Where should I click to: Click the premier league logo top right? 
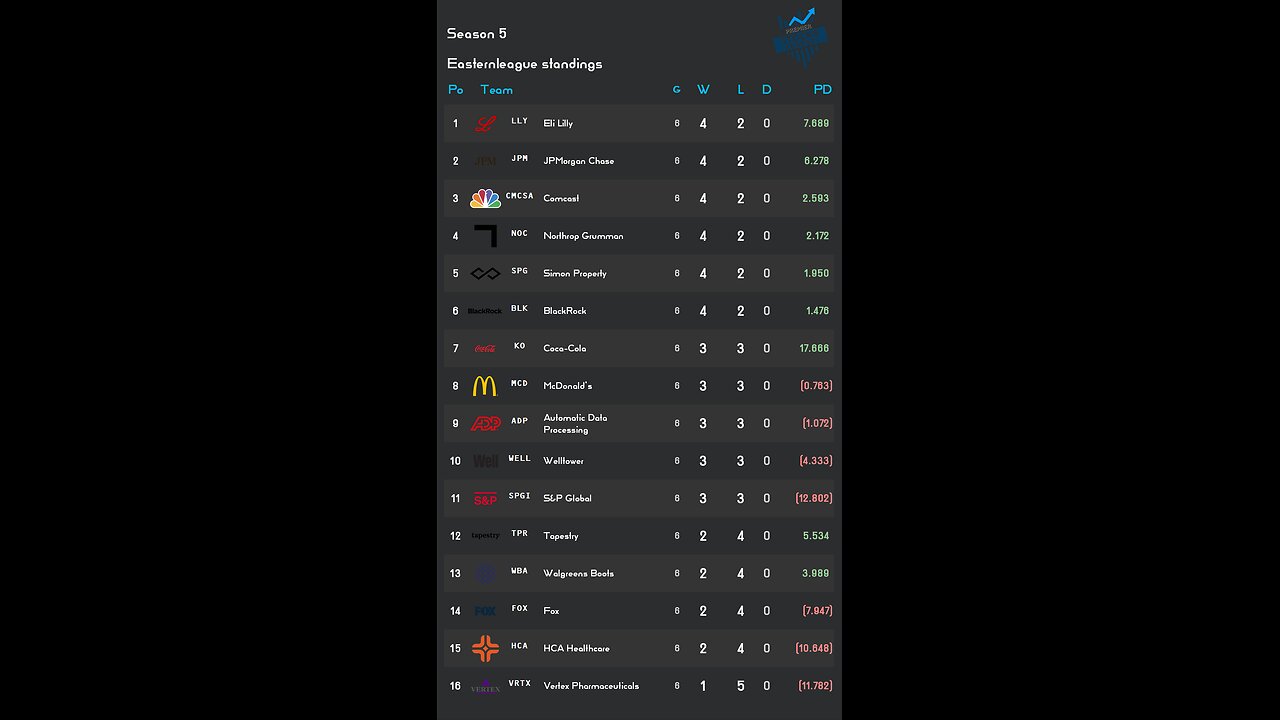point(801,37)
